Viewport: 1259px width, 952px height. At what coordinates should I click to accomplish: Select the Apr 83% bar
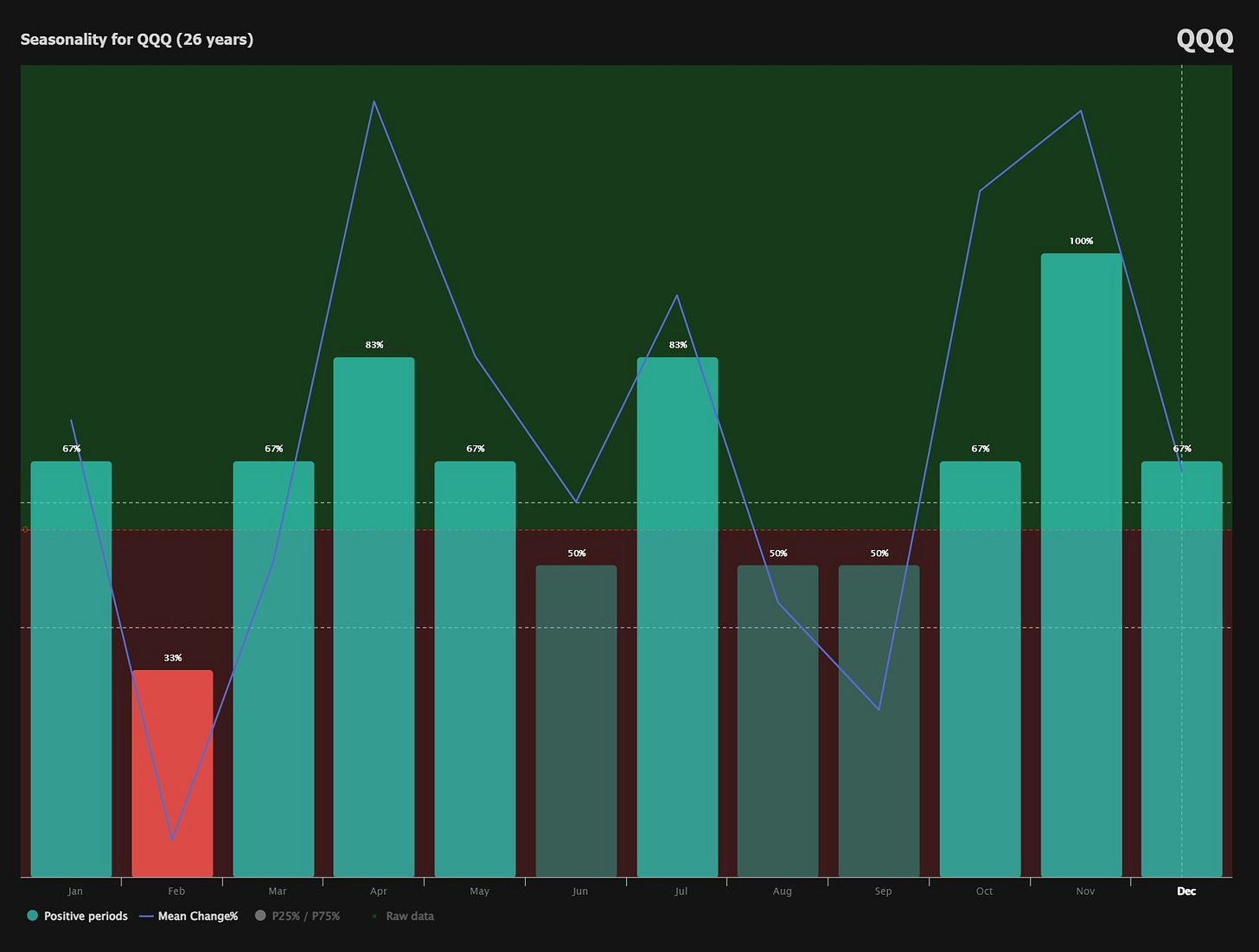coord(374,617)
